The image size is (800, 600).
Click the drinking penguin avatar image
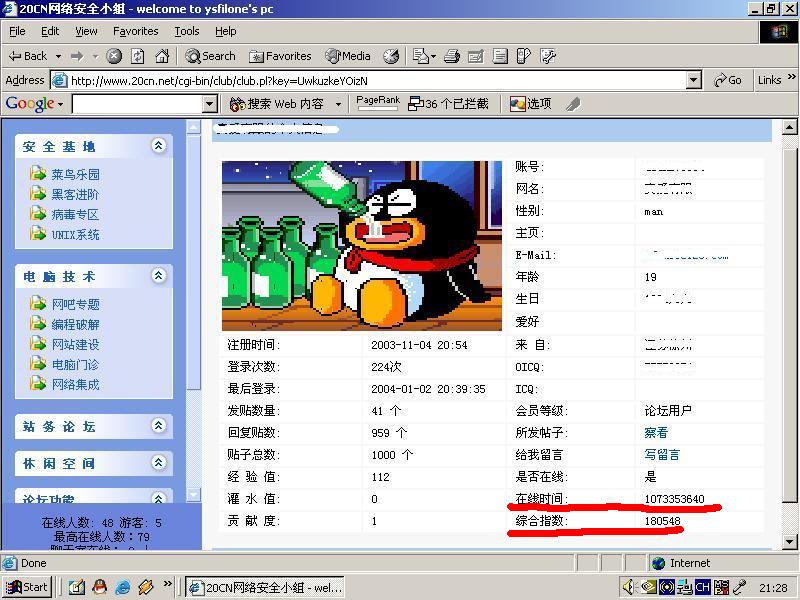tap(362, 245)
